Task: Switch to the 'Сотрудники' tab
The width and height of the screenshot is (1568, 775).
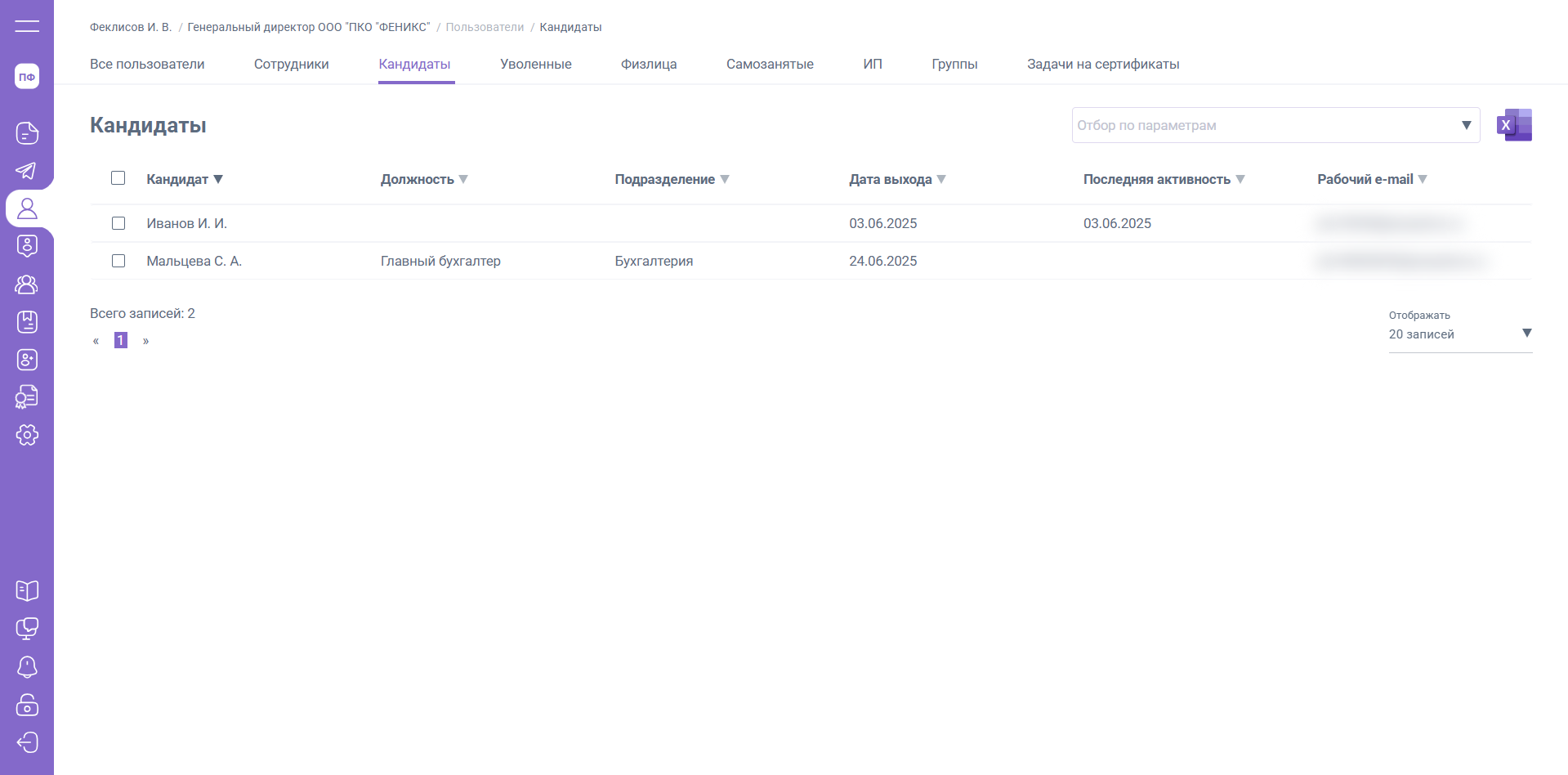Action: coord(291,64)
